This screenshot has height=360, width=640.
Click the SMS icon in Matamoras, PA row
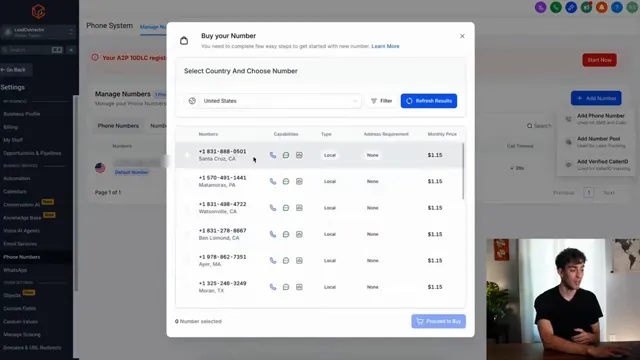click(286, 181)
